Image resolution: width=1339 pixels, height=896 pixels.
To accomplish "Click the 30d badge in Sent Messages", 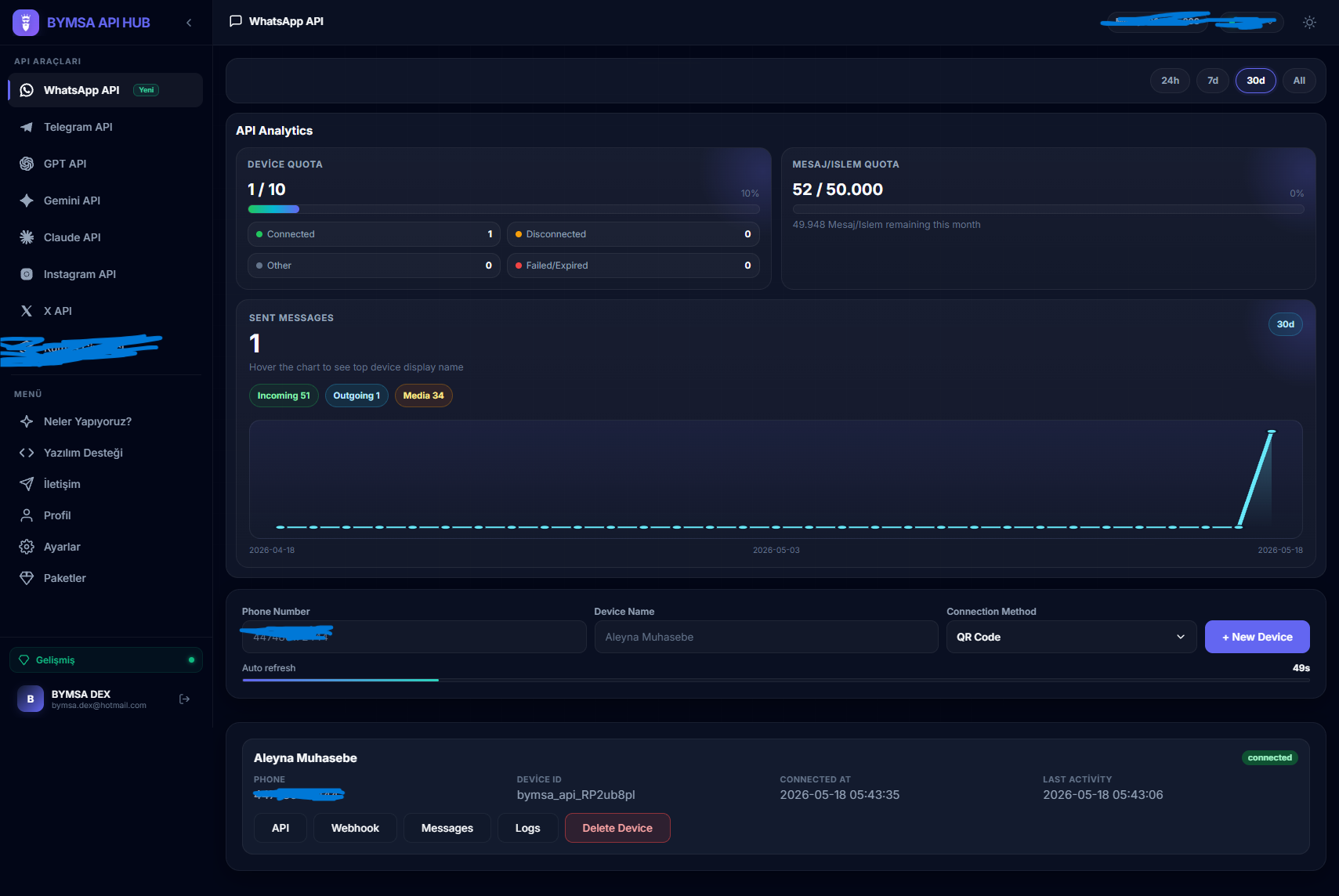I will tap(1286, 324).
